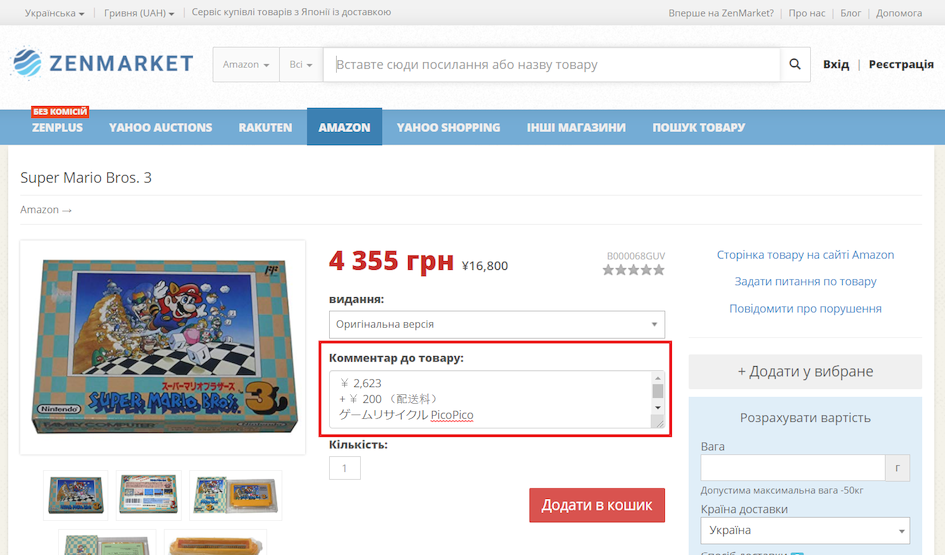Open the YAHOO SHOPPING tab
Viewport: 945px width, 555px height.
(448, 128)
